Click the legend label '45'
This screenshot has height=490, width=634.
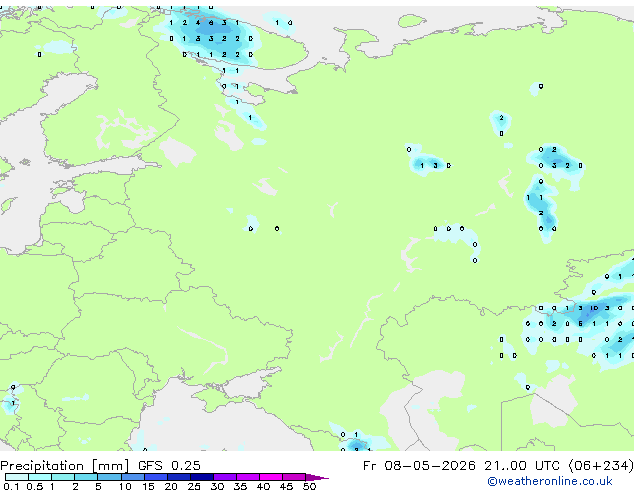point(287,486)
